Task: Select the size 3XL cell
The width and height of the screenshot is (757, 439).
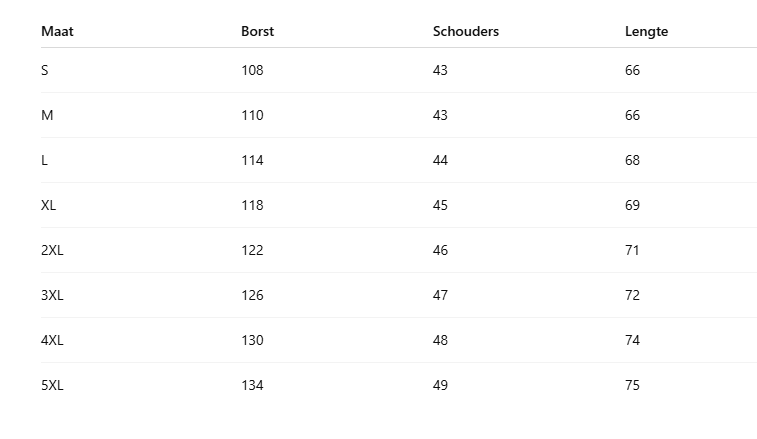Action: tap(52, 295)
